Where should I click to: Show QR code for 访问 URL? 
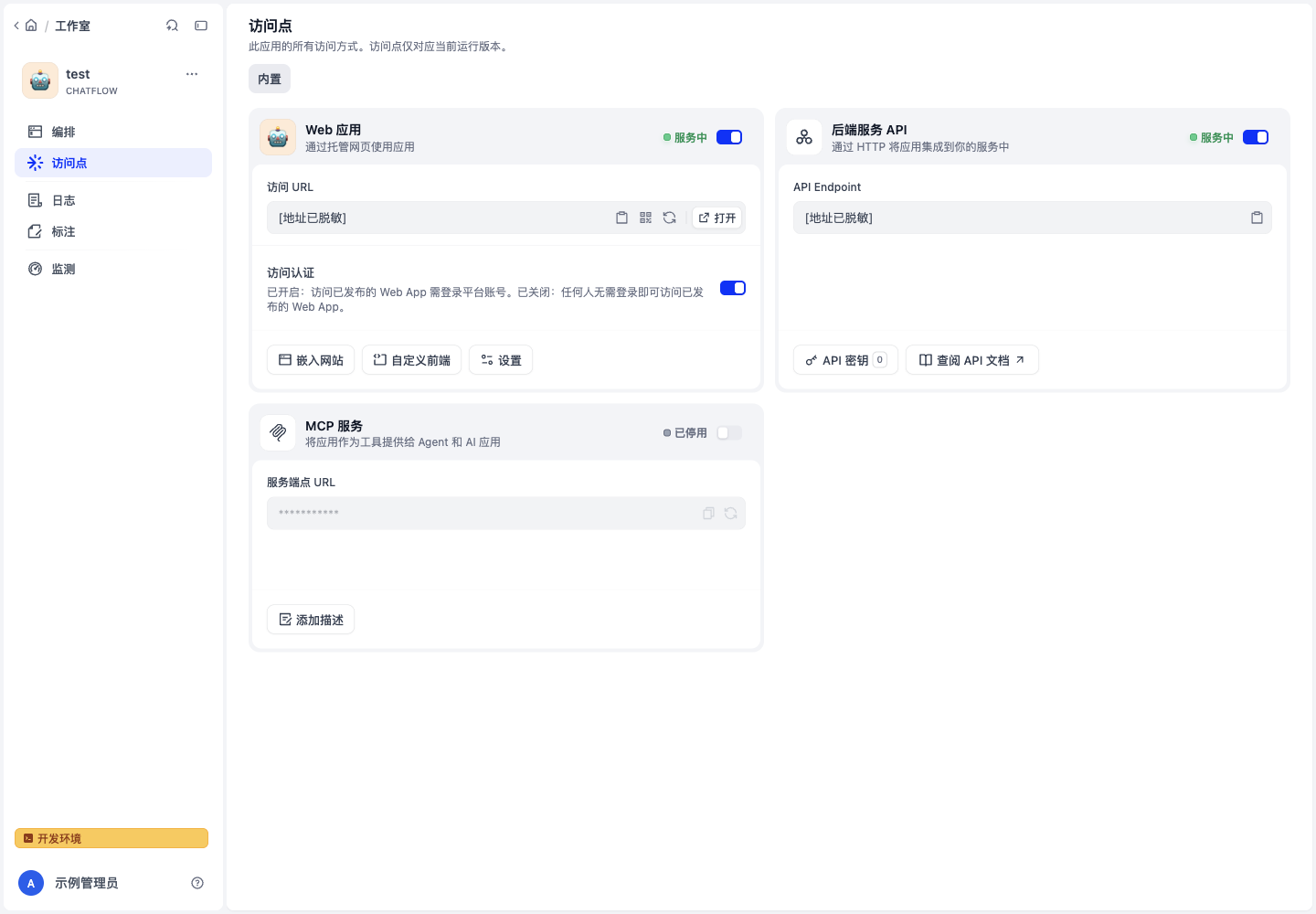click(645, 218)
